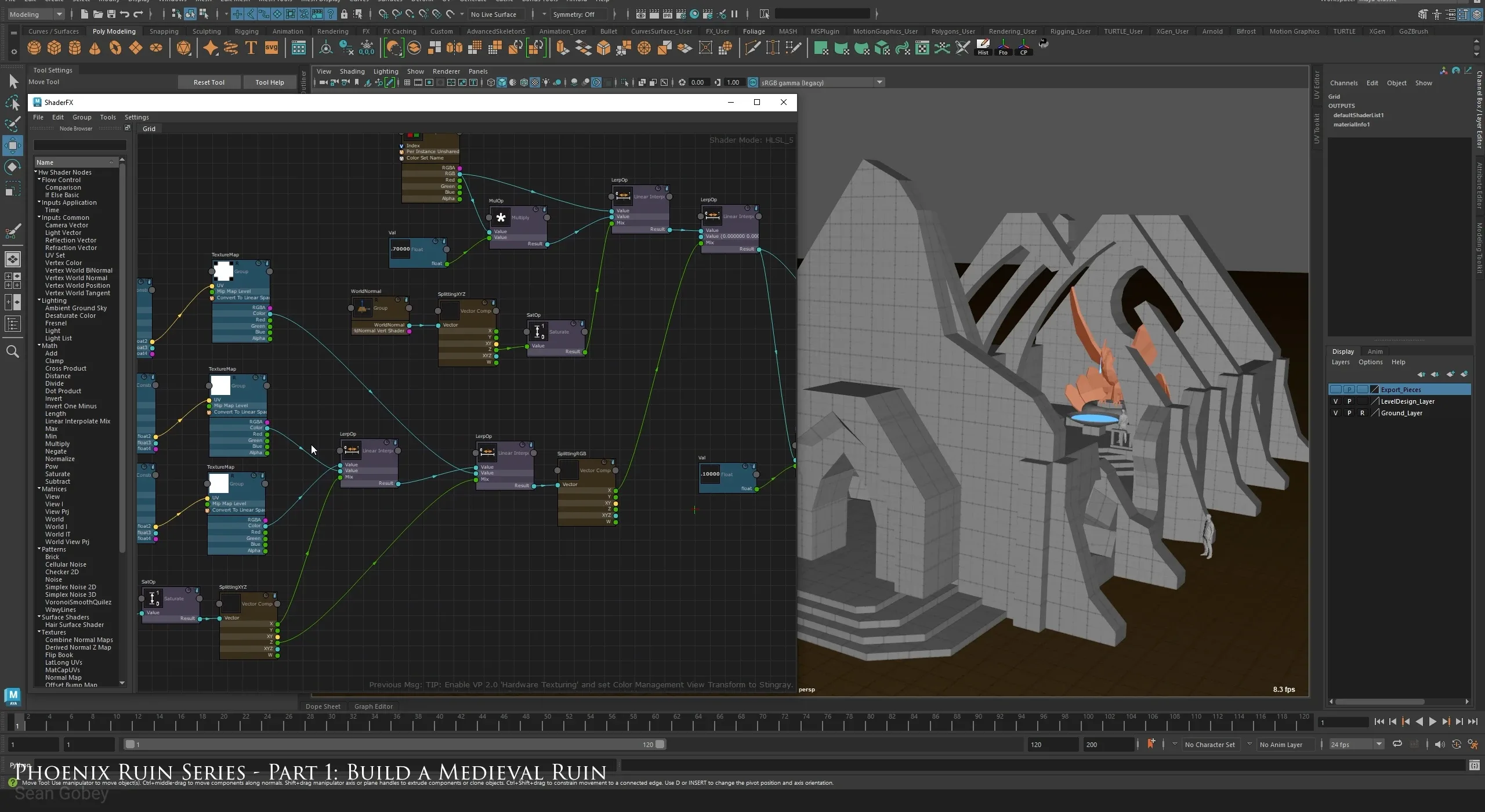The width and height of the screenshot is (1485, 812).
Task: Toggle the R display type of Ground_Layer
Action: coord(1363,413)
